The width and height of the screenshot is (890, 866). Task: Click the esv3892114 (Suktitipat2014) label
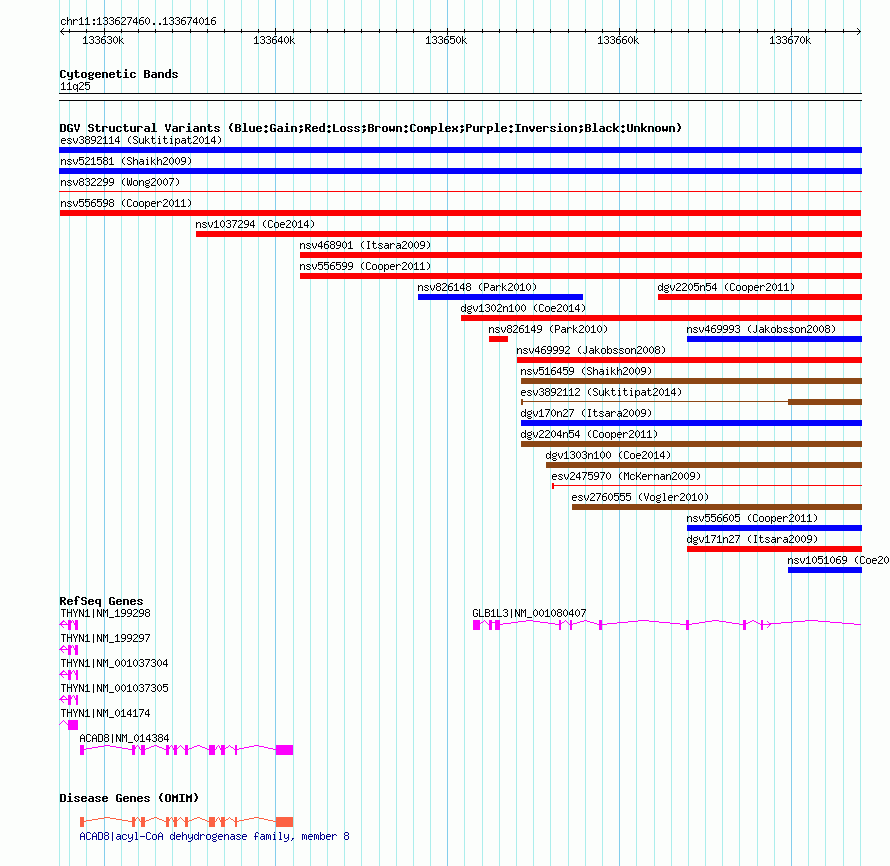tap(141, 140)
